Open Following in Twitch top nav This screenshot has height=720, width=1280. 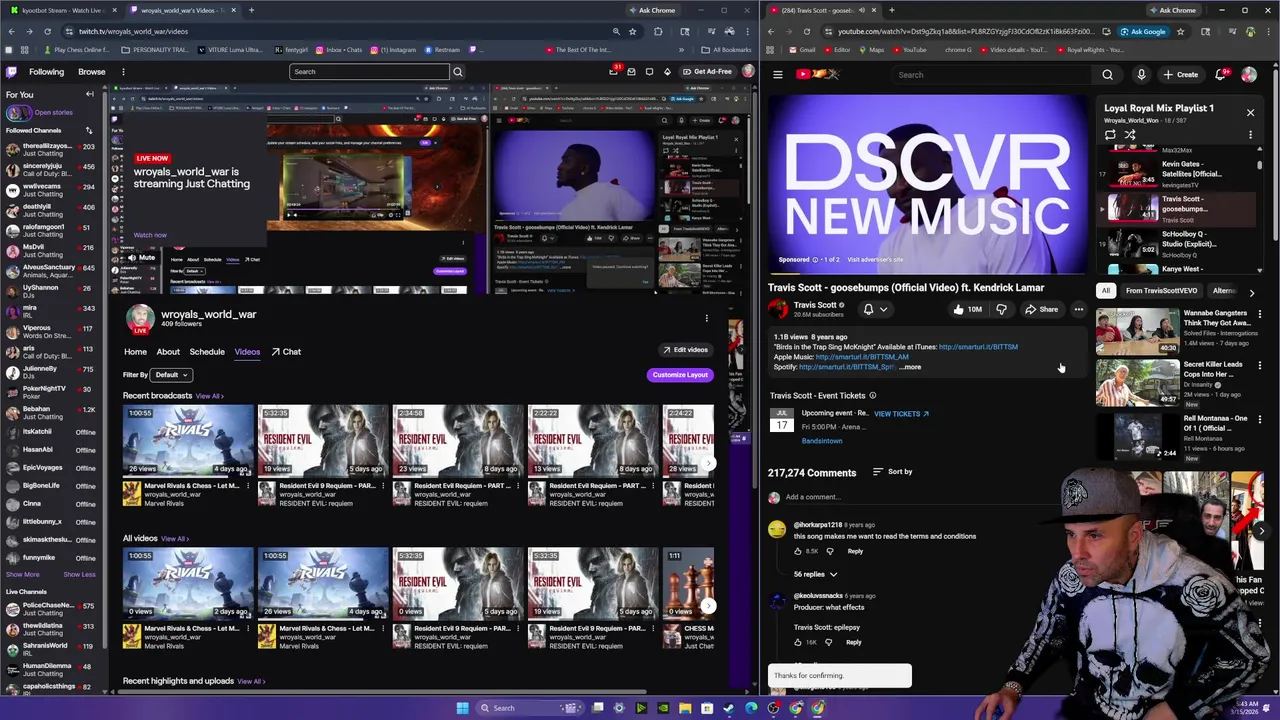tap(46, 72)
